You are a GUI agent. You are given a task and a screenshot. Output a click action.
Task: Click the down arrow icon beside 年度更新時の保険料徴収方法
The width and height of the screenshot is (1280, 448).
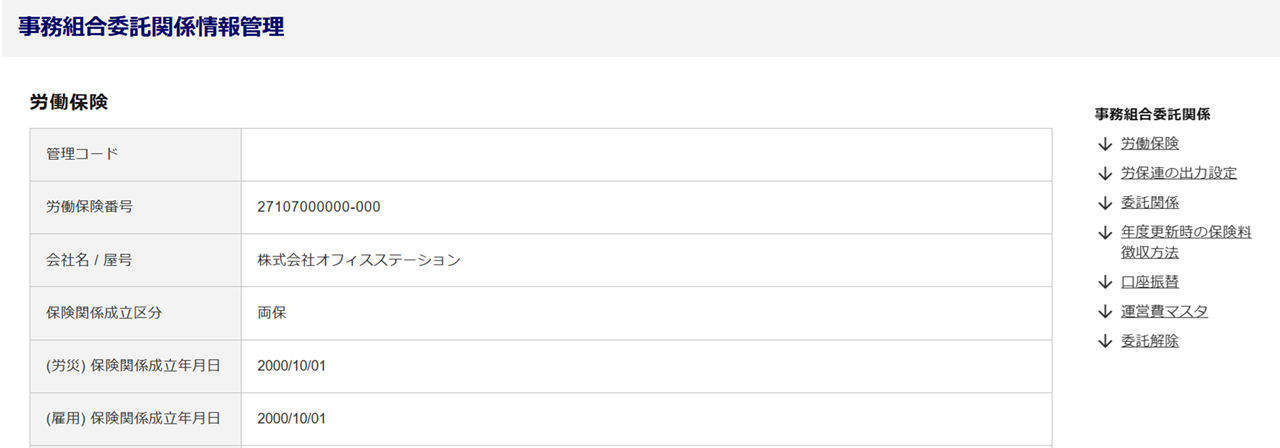pos(1105,233)
